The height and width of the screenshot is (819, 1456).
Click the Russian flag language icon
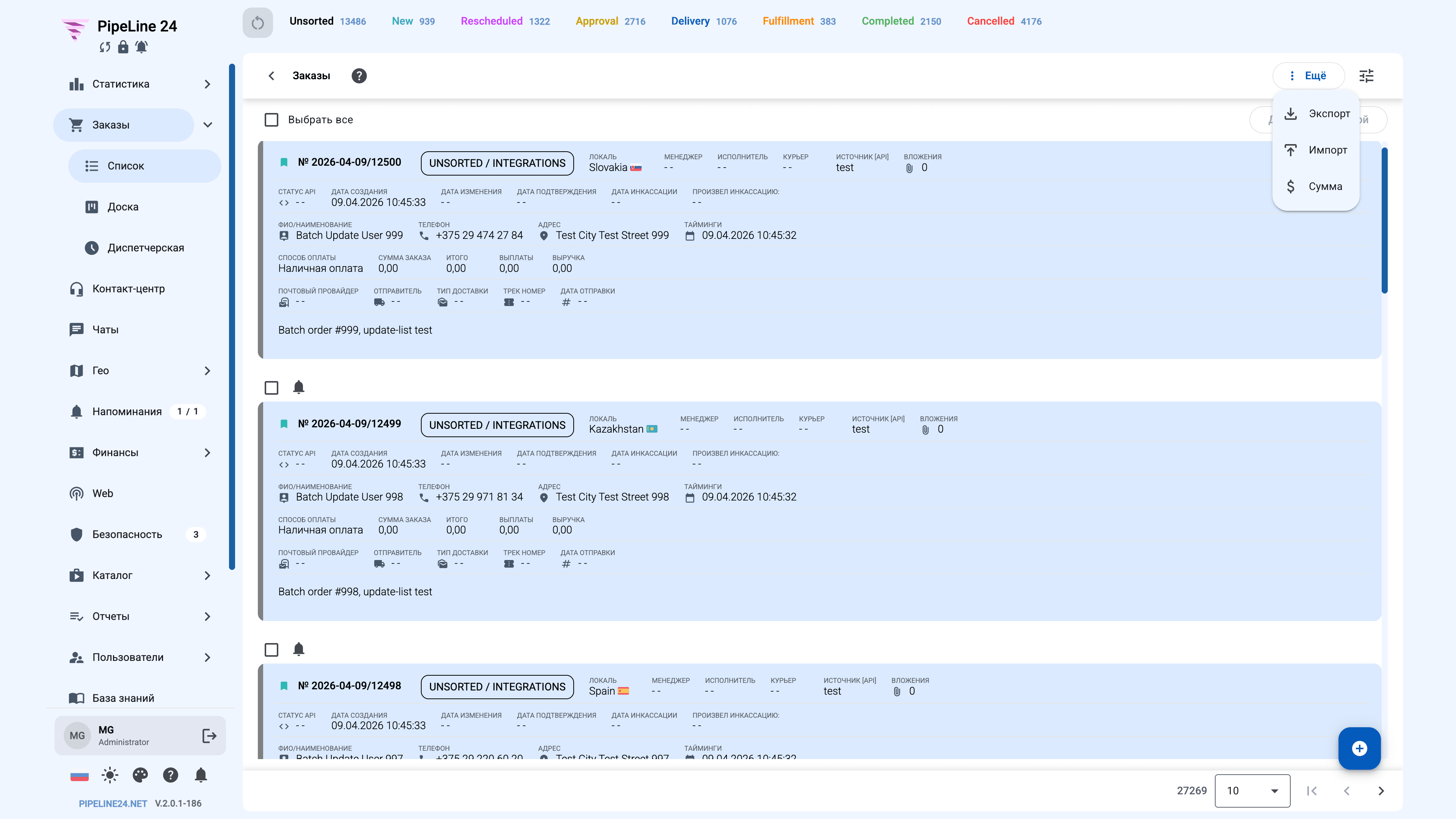pyautogui.click(x=80, y=775)
